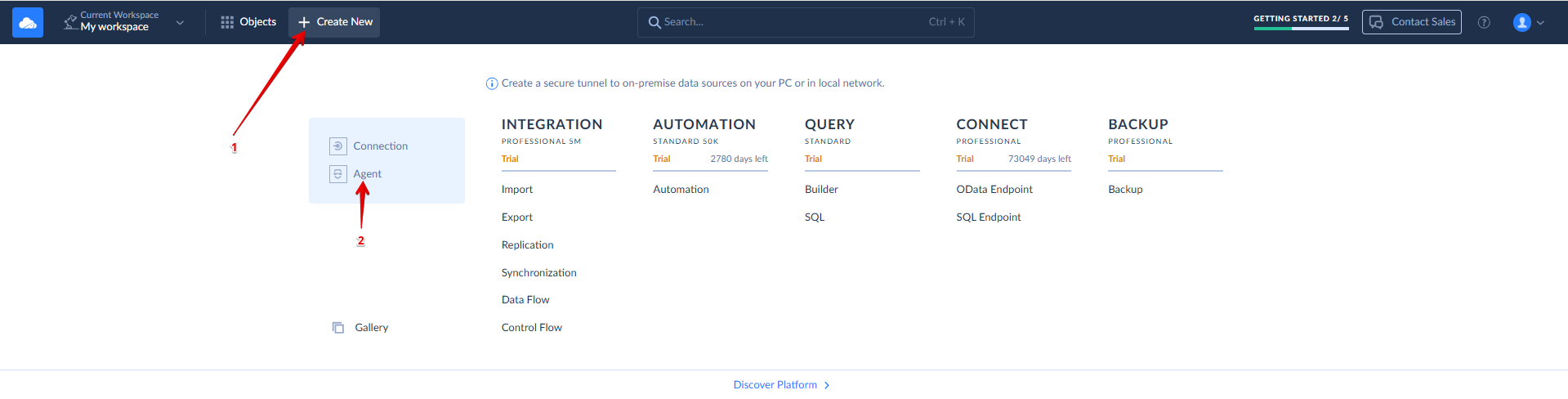Click the info icon beside tunnel description
Viewport: 1568px width, 399px height.
(492, 83)
